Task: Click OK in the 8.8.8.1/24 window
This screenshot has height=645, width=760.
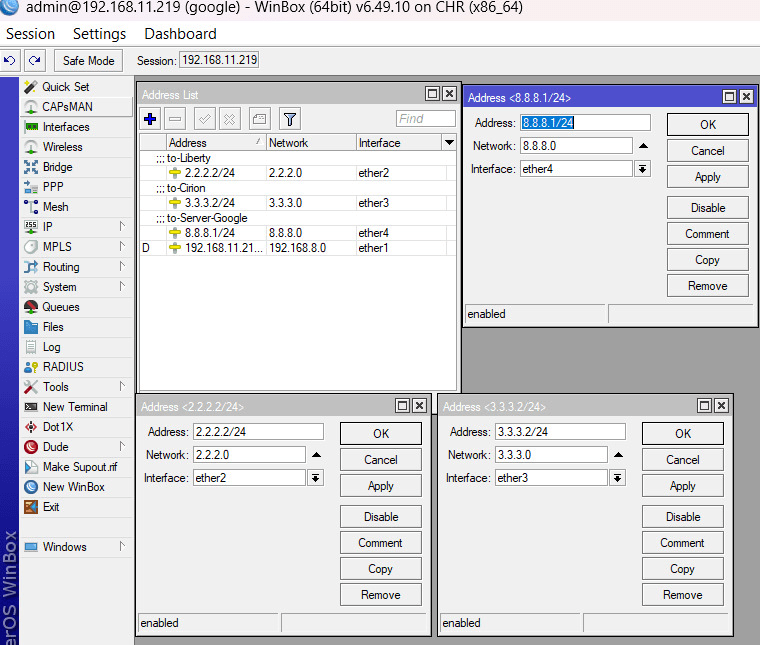Action: coord(708,125)
